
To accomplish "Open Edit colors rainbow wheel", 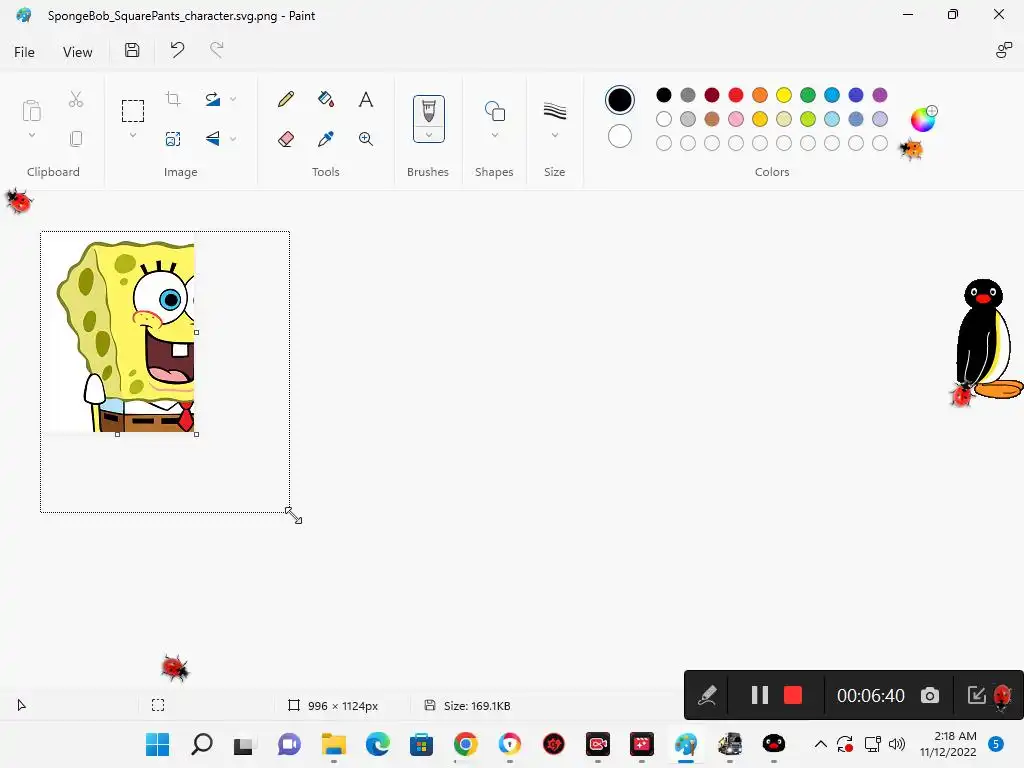I will [923, 119].
